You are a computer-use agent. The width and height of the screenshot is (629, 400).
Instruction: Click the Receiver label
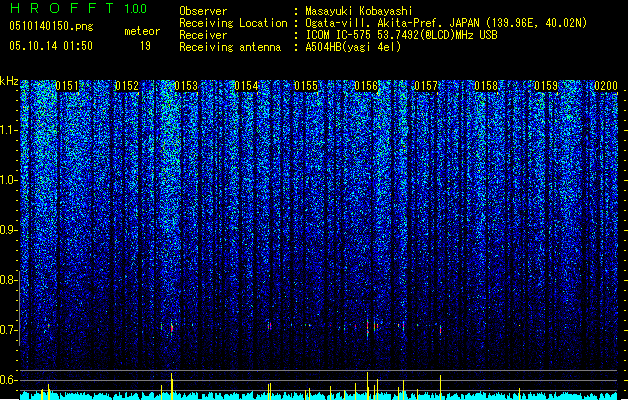coord(203,35)
